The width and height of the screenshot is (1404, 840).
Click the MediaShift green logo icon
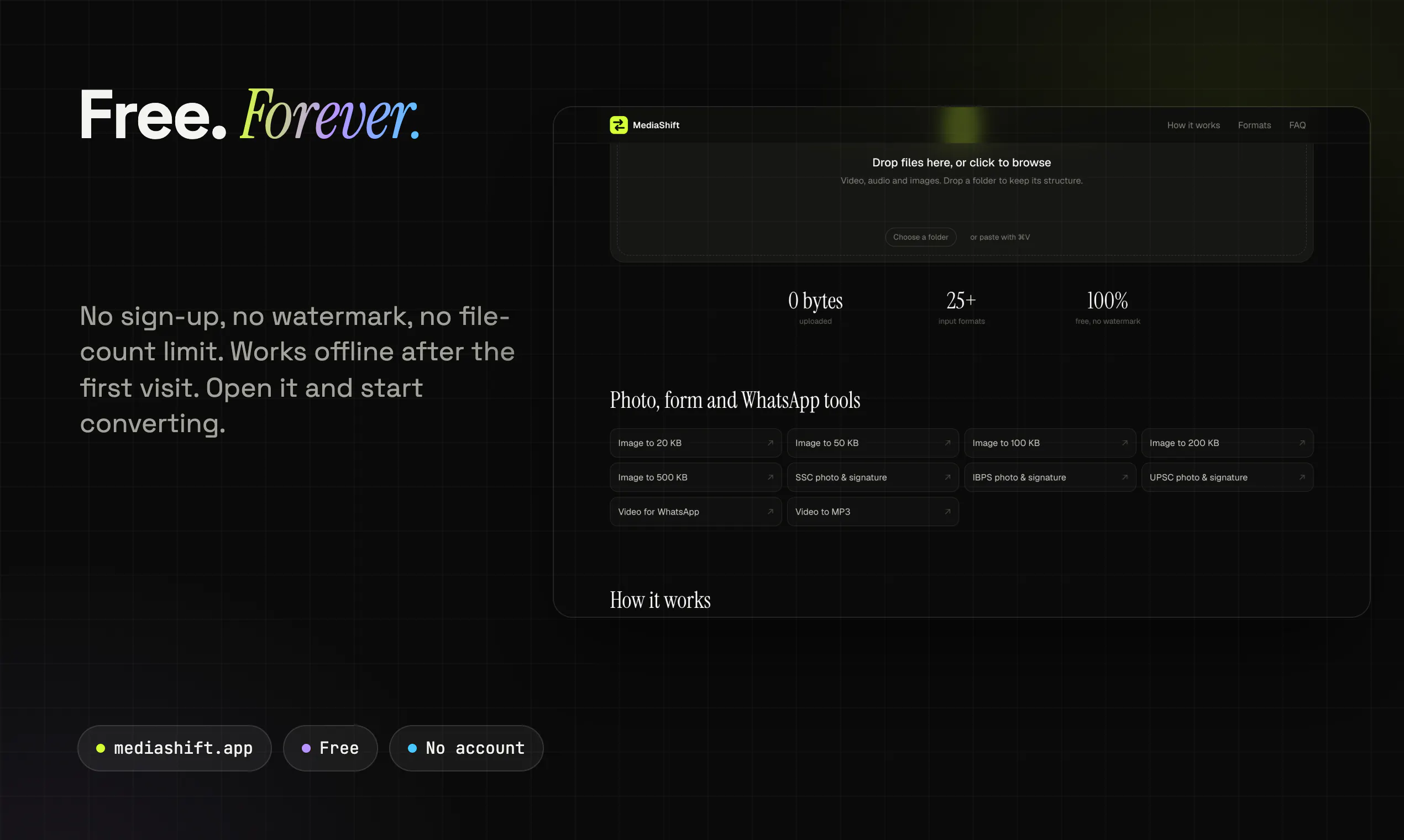point(618,125)
